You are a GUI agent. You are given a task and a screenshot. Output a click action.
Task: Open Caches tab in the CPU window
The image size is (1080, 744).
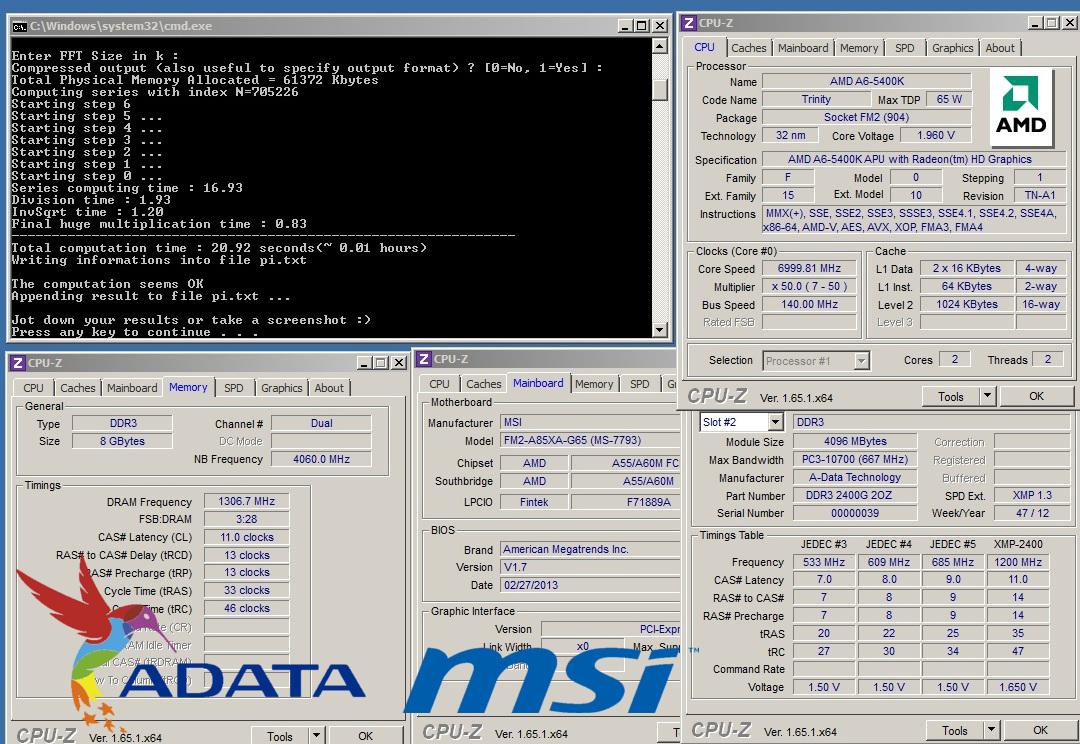[748, 48]
